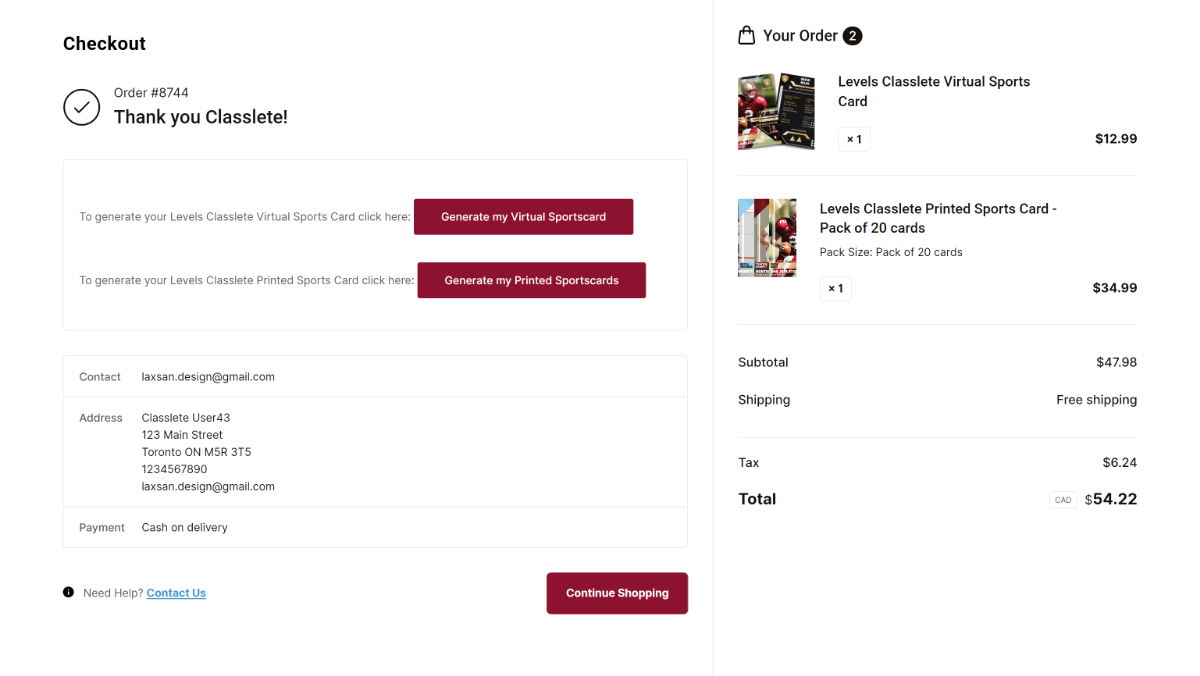
Task: Click the Virtual Card quantity ×1 box
Action: 854,139
